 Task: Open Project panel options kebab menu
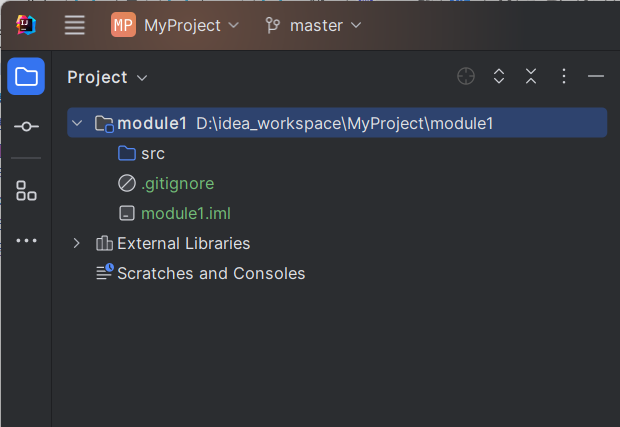pyautogui.click(x=564, y=77)
